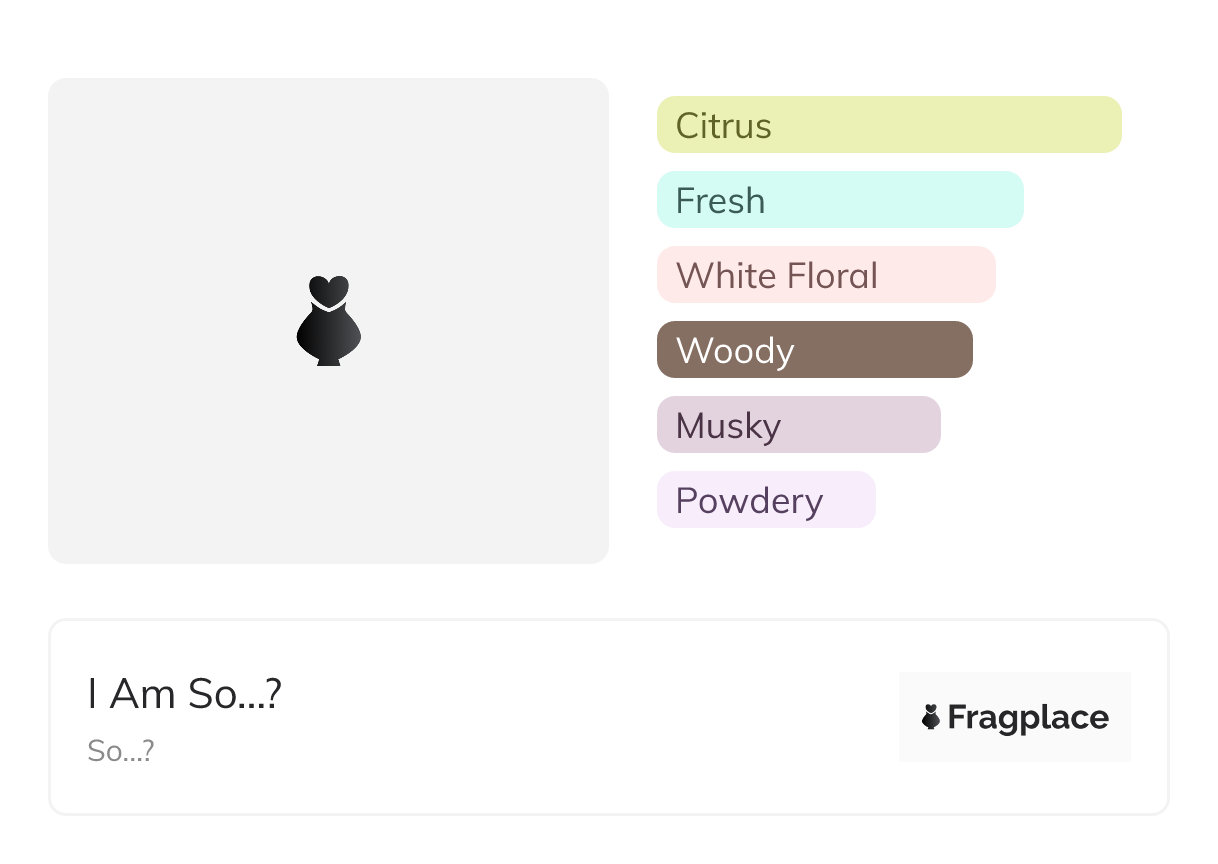Screen dimensions: 1218x864
Task: Click the Fragplace wordmark text
Action: pyautogui.click(x=1028, y=718)
